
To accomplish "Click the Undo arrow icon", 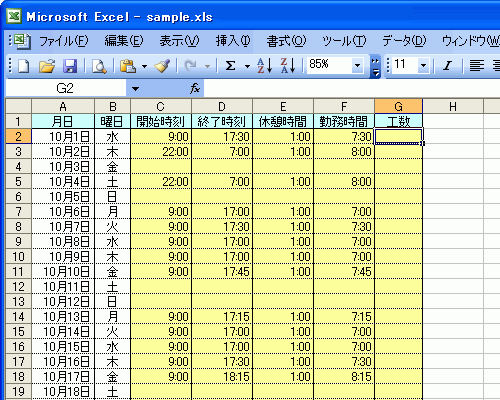I will coord(191,66).
